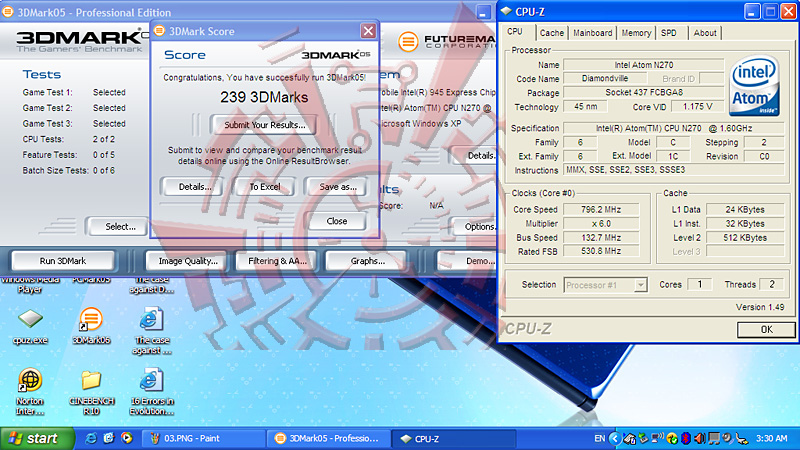Launch Internet Explorer from Quick Launch
The image size is (800, 450).
[x=91, y=438]
